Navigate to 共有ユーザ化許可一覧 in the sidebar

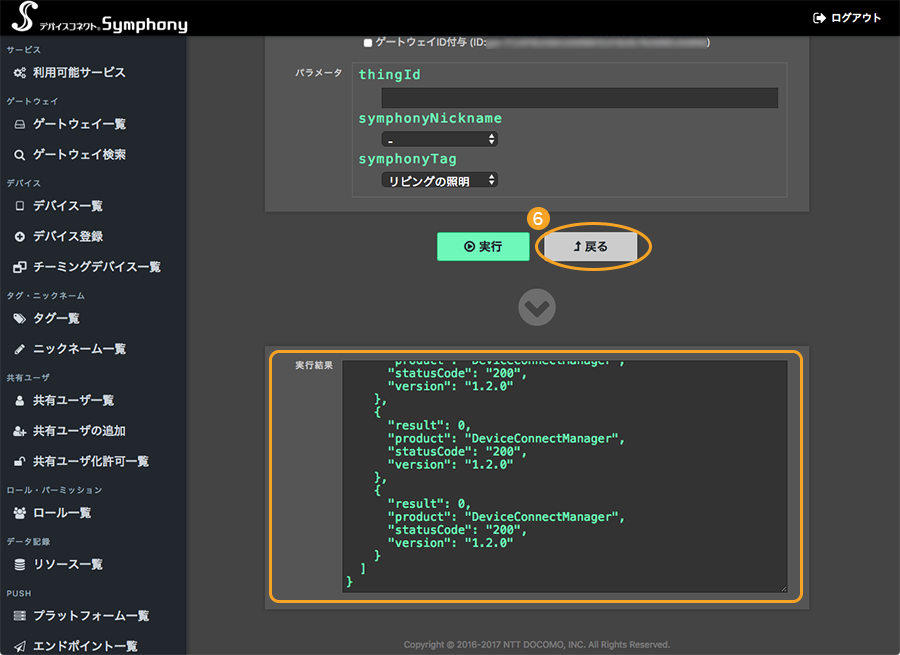[x=90, y=462]
